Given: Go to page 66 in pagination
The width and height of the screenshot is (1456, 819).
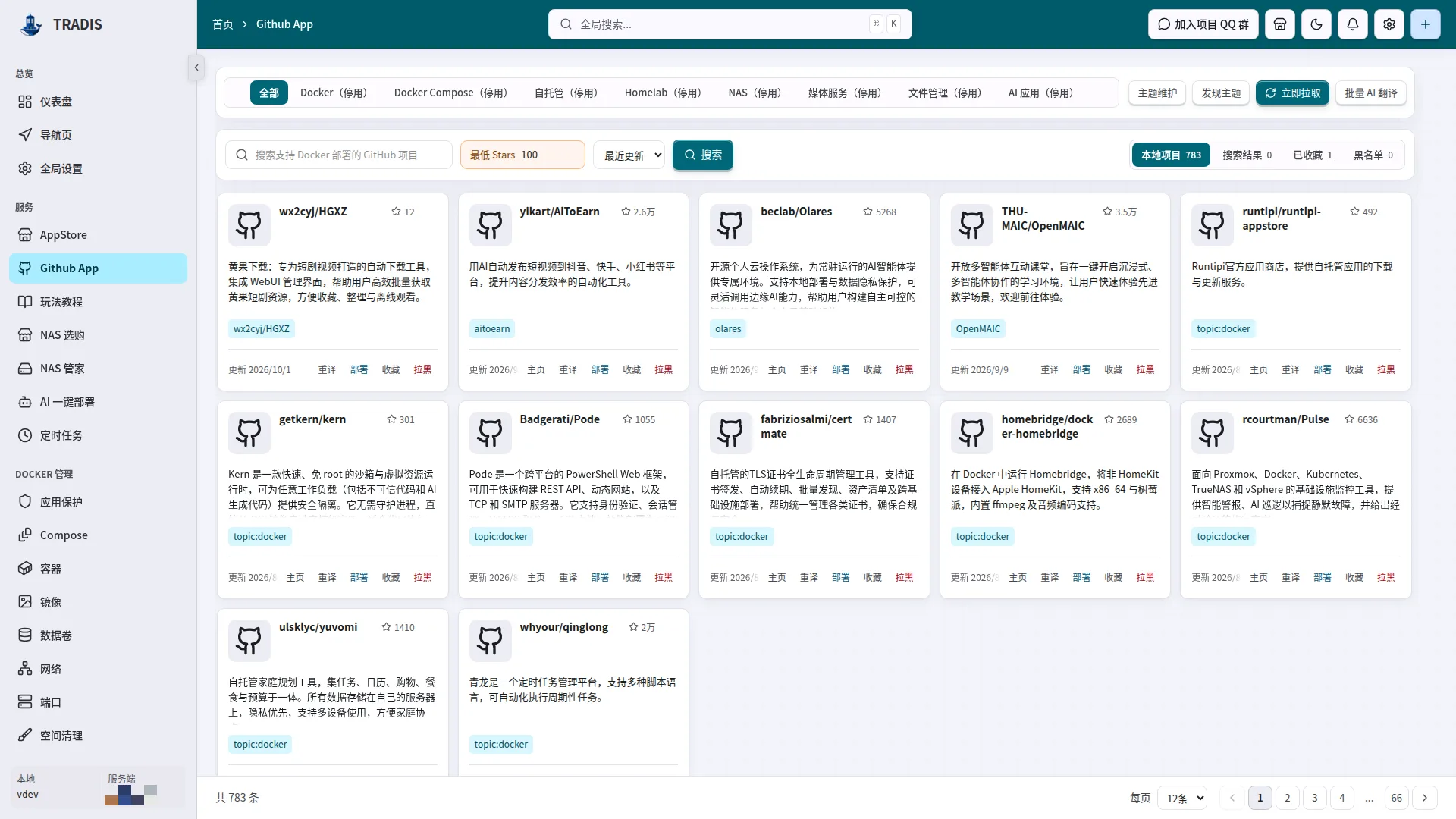Looking at the screenshot, I should point(1397,798).
